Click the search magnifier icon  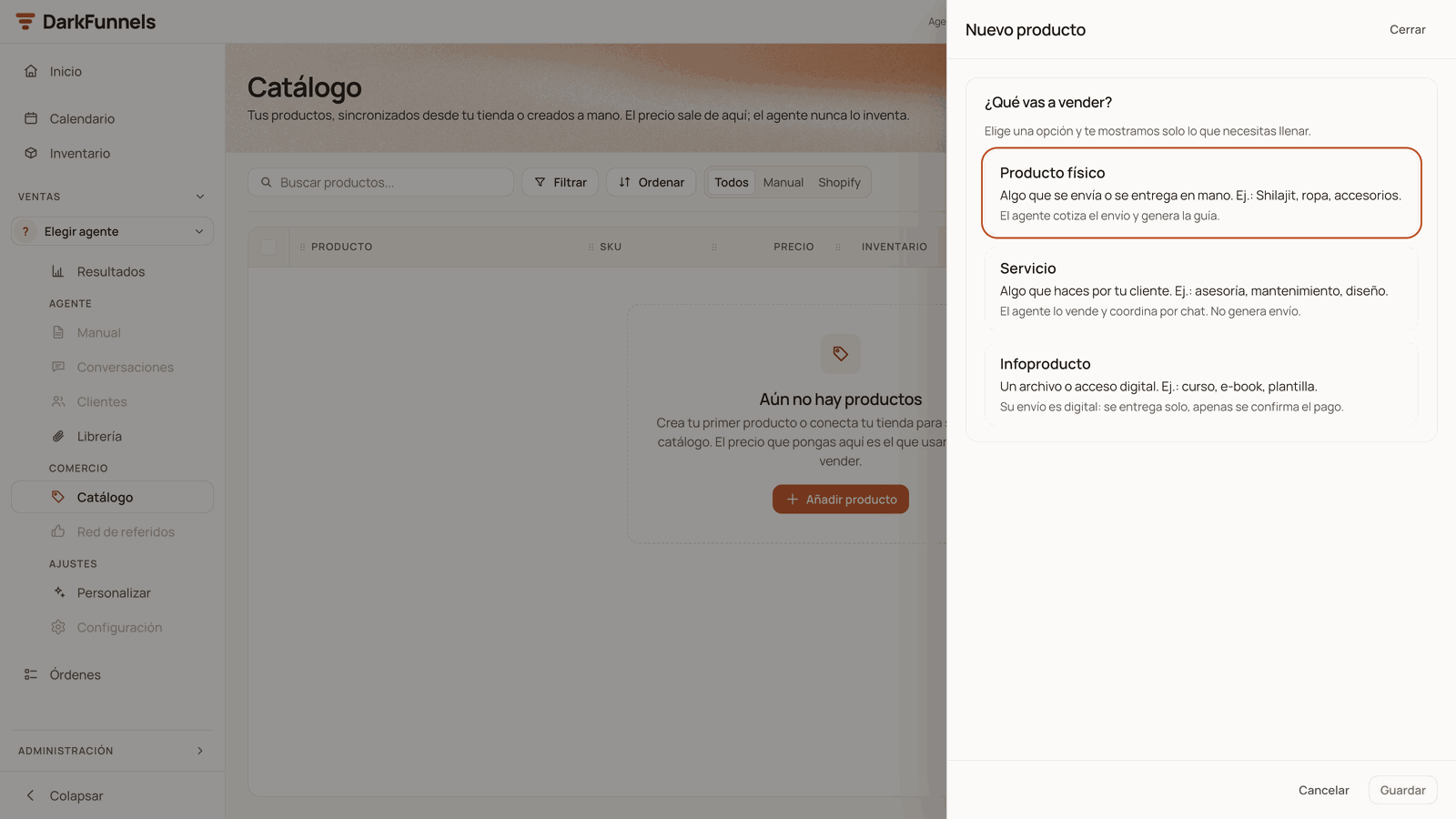pos(267,182)
